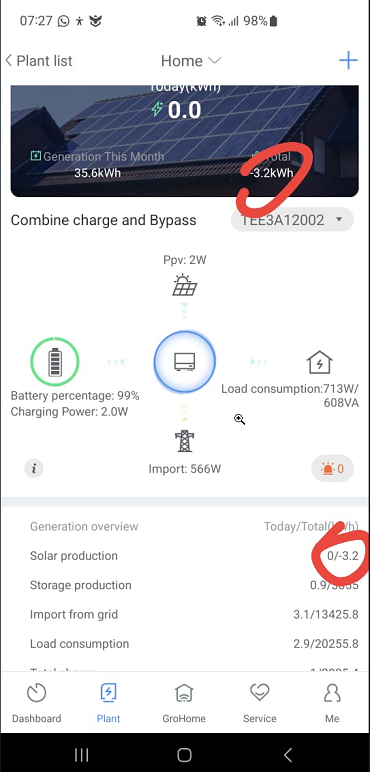
Task: Open the TEE3A12002 device dropdown
Action: [x=292, y=220]
